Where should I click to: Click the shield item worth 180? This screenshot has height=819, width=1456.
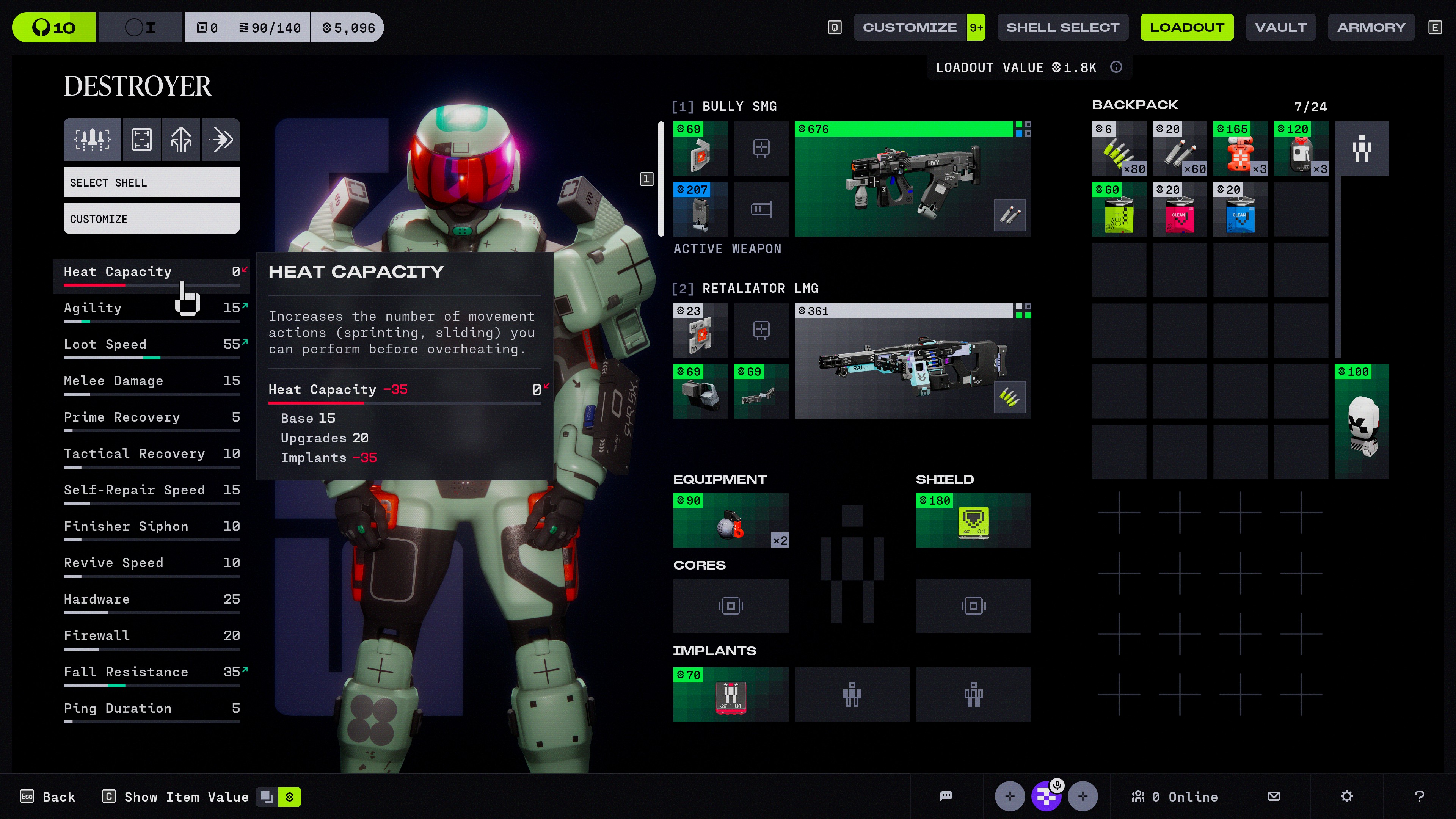[973, 520]
